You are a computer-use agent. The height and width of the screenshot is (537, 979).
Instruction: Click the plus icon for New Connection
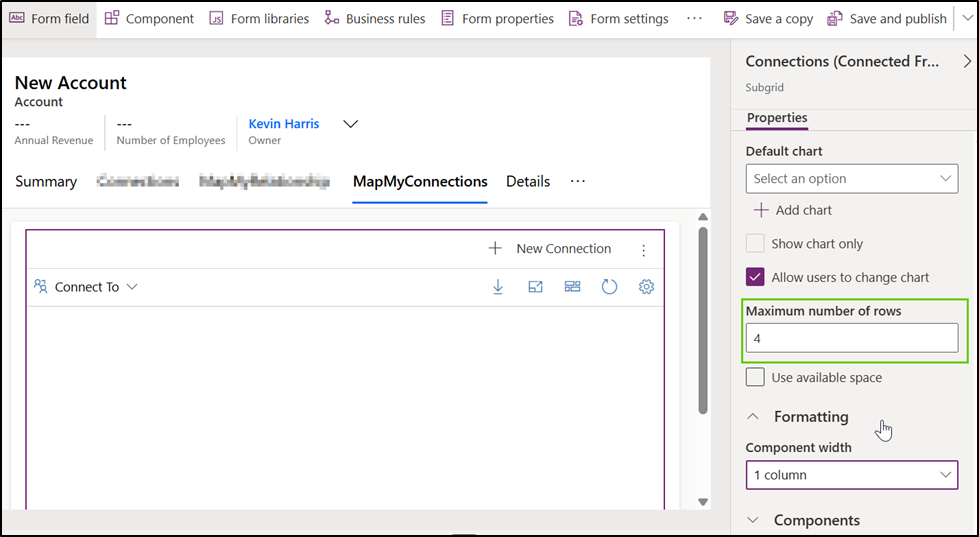point(495,249)
